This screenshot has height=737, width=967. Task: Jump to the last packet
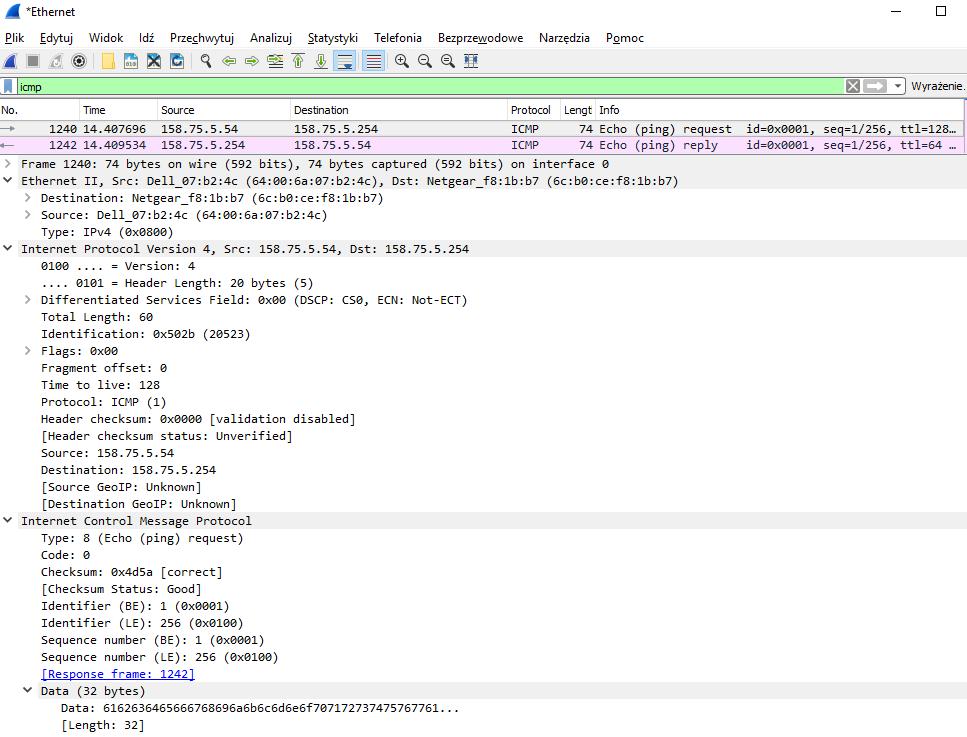tap(321, 61)
